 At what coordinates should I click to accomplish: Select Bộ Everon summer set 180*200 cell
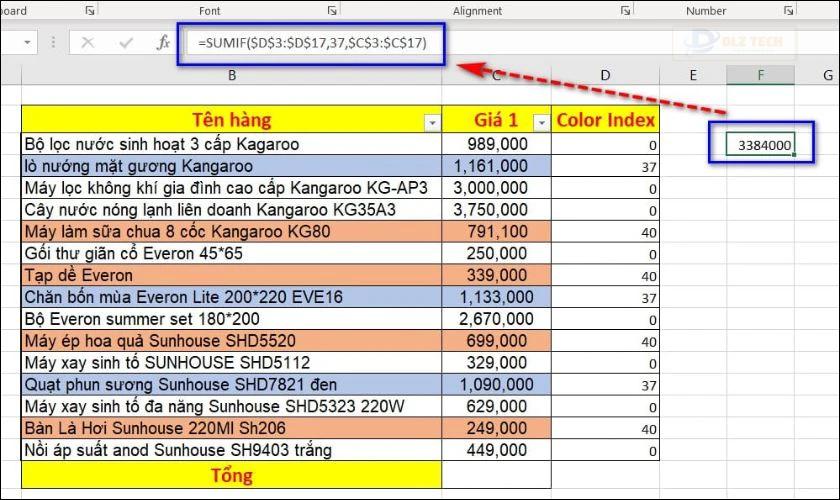click(x=231, y=319)
